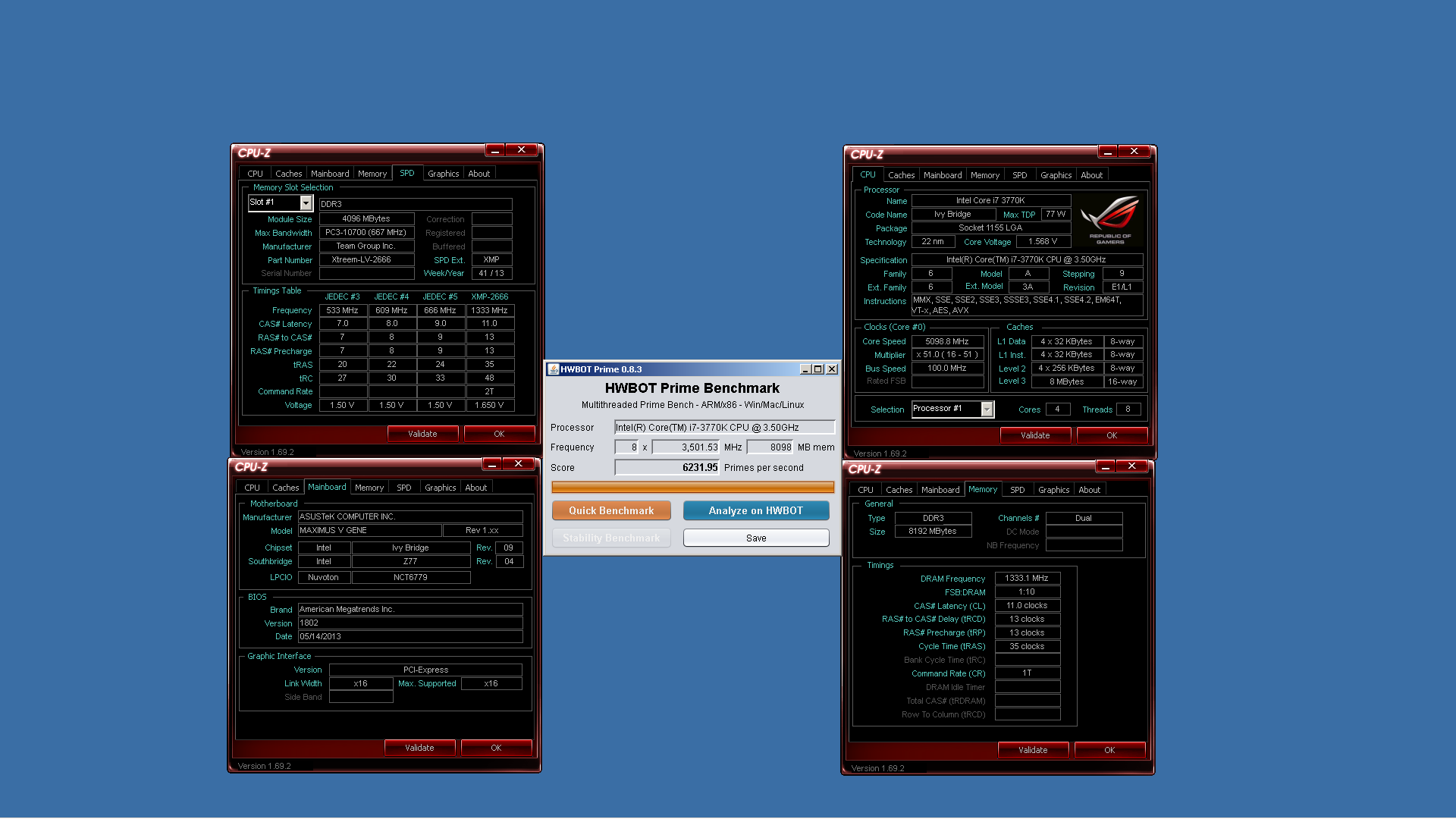Viewport: 1456px width, 819px height.
Task: Click the Frequency field showing 3,501.53
Action: point(686,447)
